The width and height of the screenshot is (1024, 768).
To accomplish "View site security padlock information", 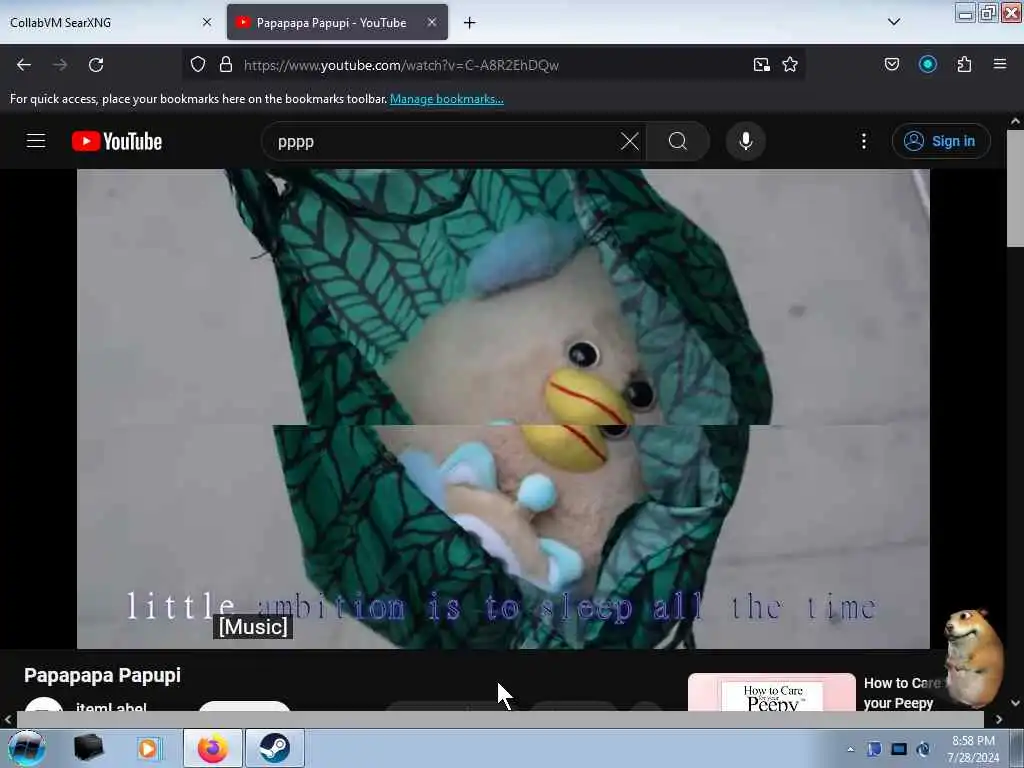I will [226, 64].
